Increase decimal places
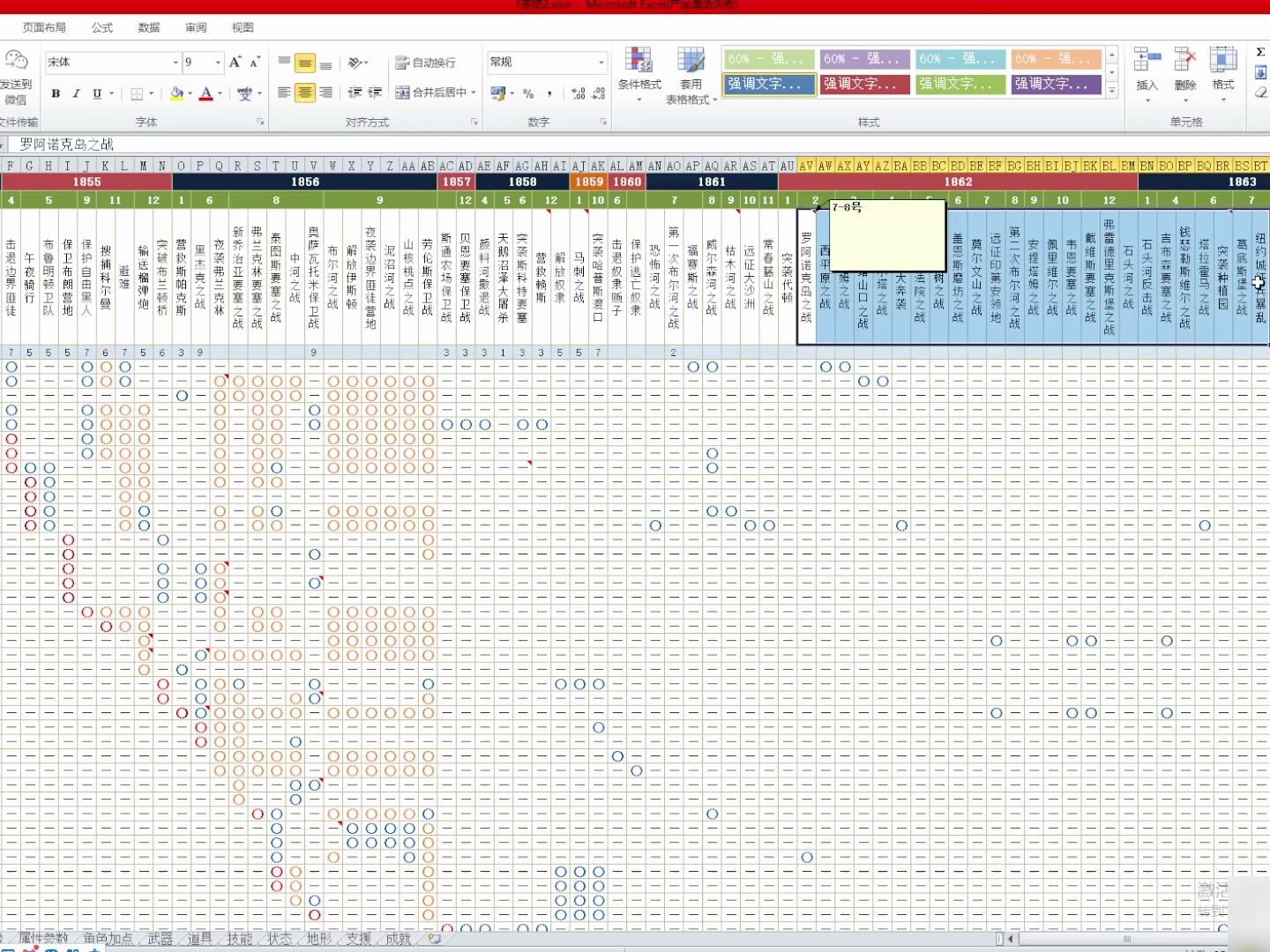This screenshot has width=1270, height=952. 579,93
